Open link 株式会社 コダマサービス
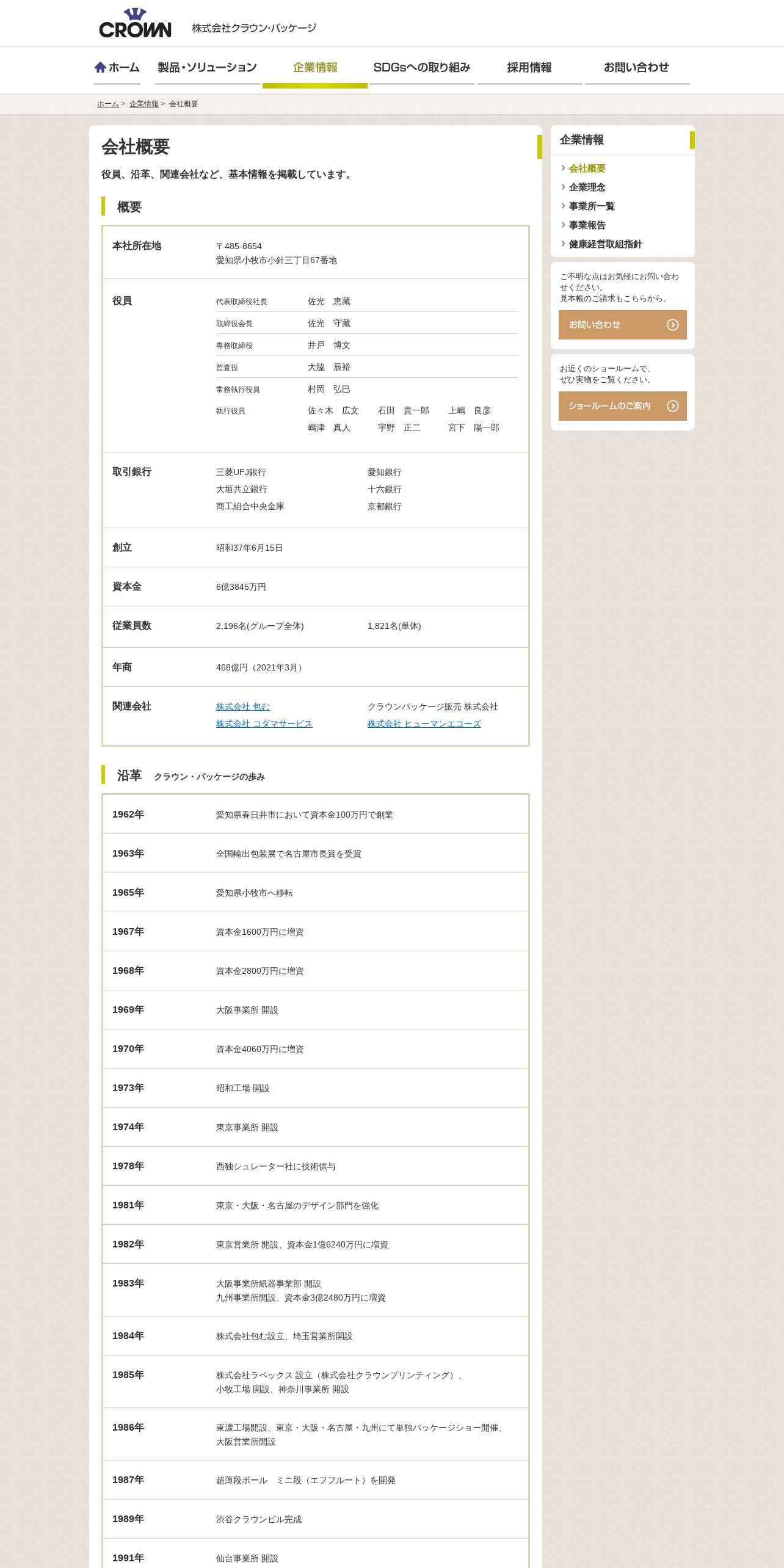 [264, 724]
